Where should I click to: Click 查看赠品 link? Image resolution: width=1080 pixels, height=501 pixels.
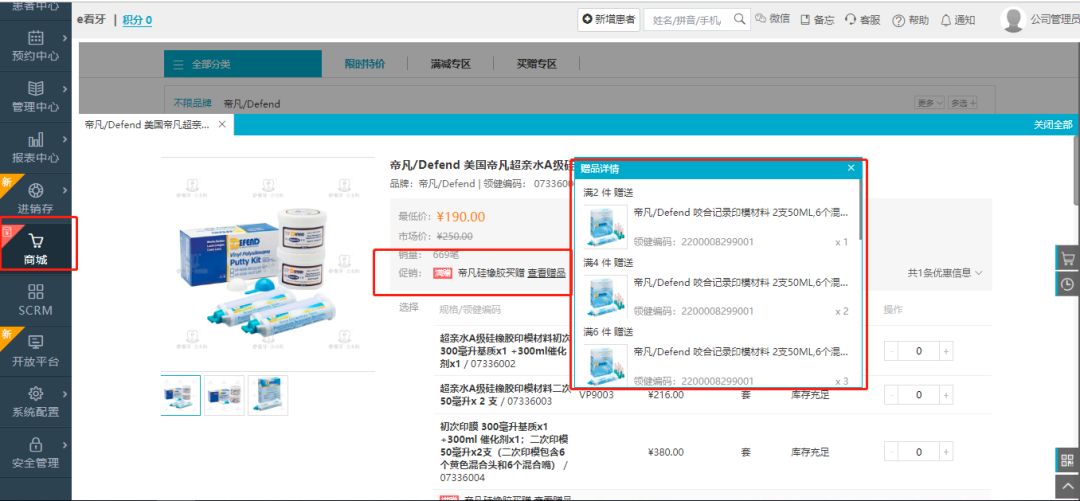[547, 273]
